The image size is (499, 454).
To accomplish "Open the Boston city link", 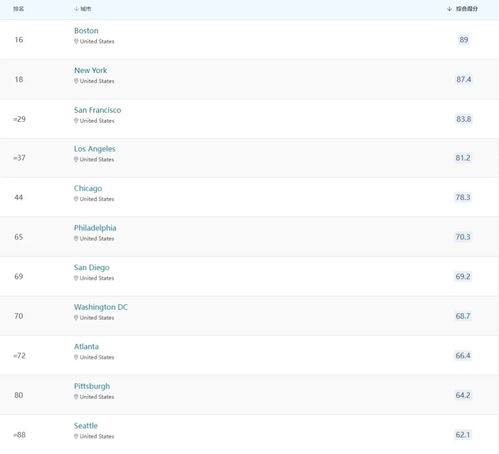I will (86, 31).
